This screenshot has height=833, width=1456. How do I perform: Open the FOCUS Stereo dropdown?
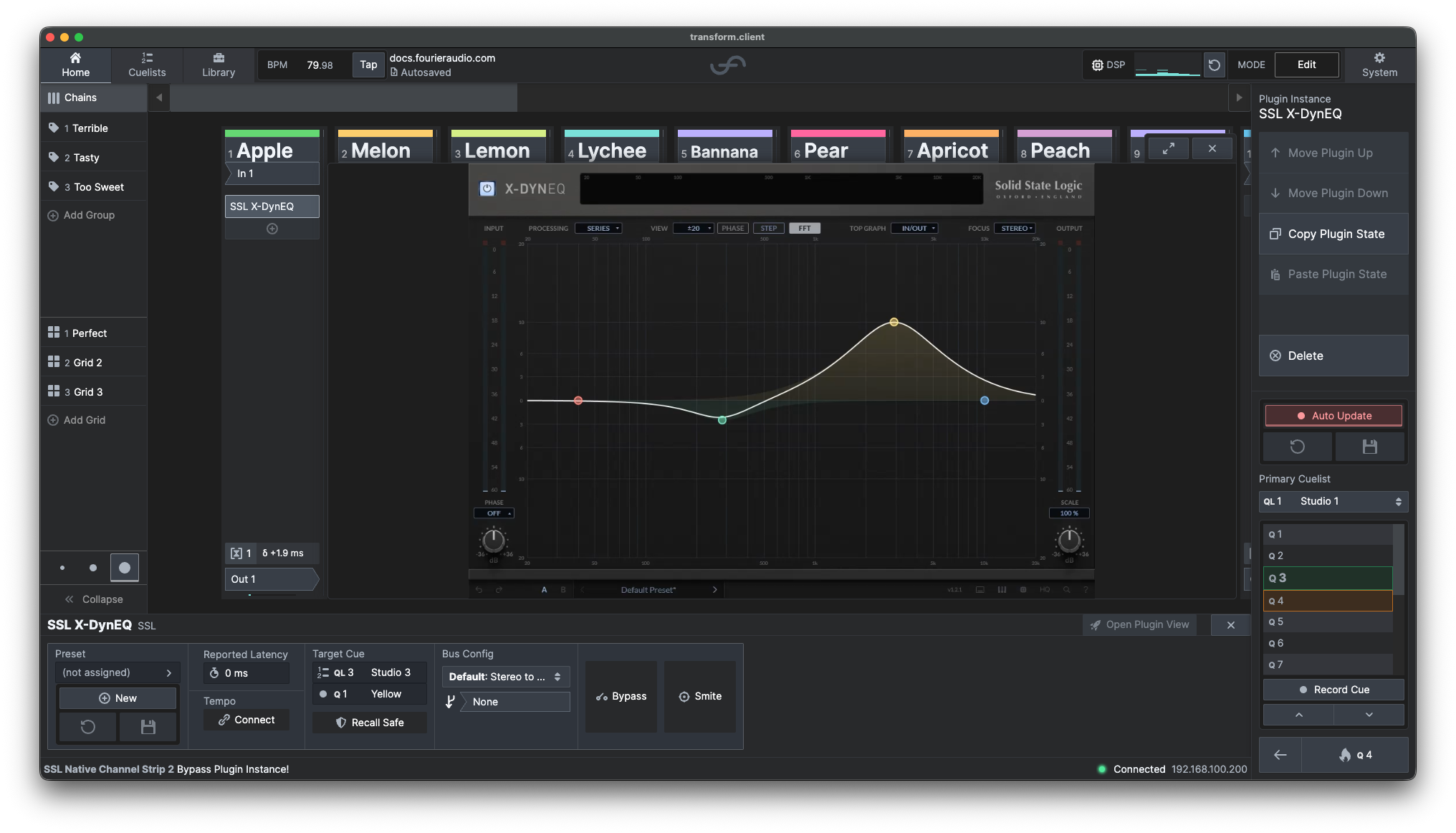(1015, 228)
